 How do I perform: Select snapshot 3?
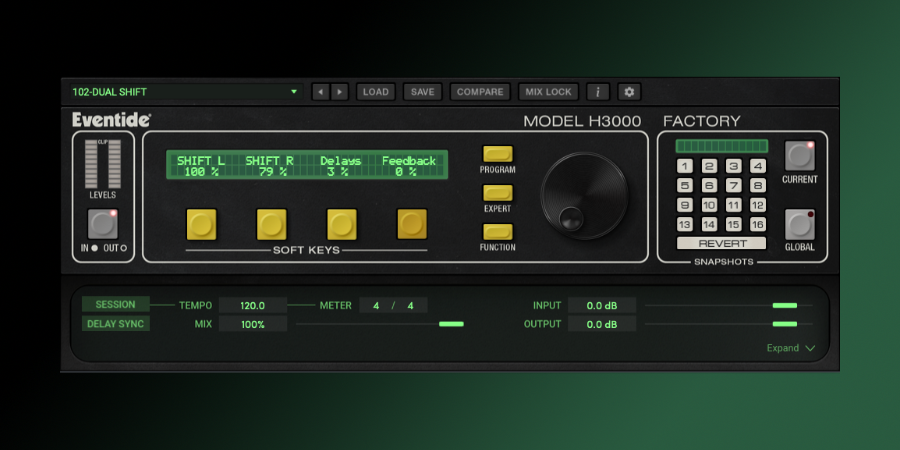[x=734, y=166]
